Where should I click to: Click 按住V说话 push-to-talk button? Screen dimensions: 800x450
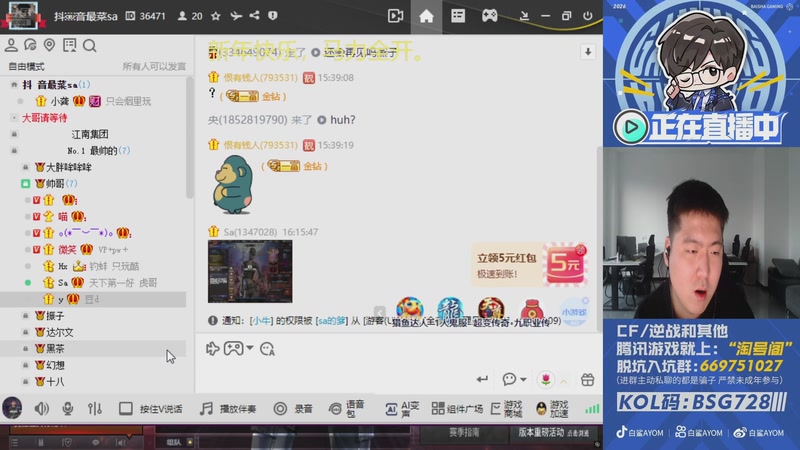click(151, 409)
